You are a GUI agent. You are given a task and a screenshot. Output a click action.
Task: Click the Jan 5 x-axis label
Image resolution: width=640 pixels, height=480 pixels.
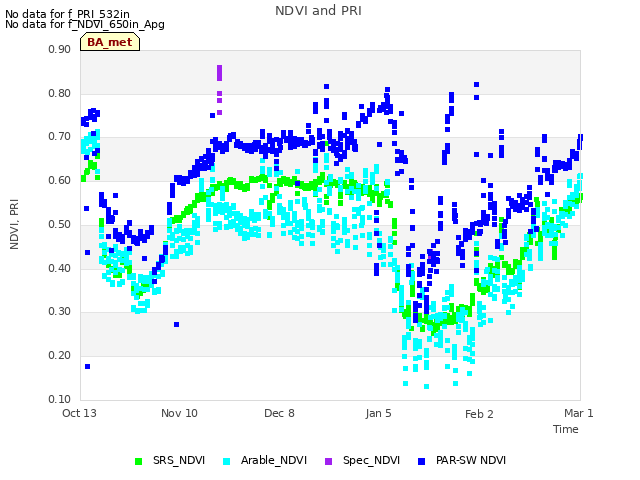click(x=378, y=413)
